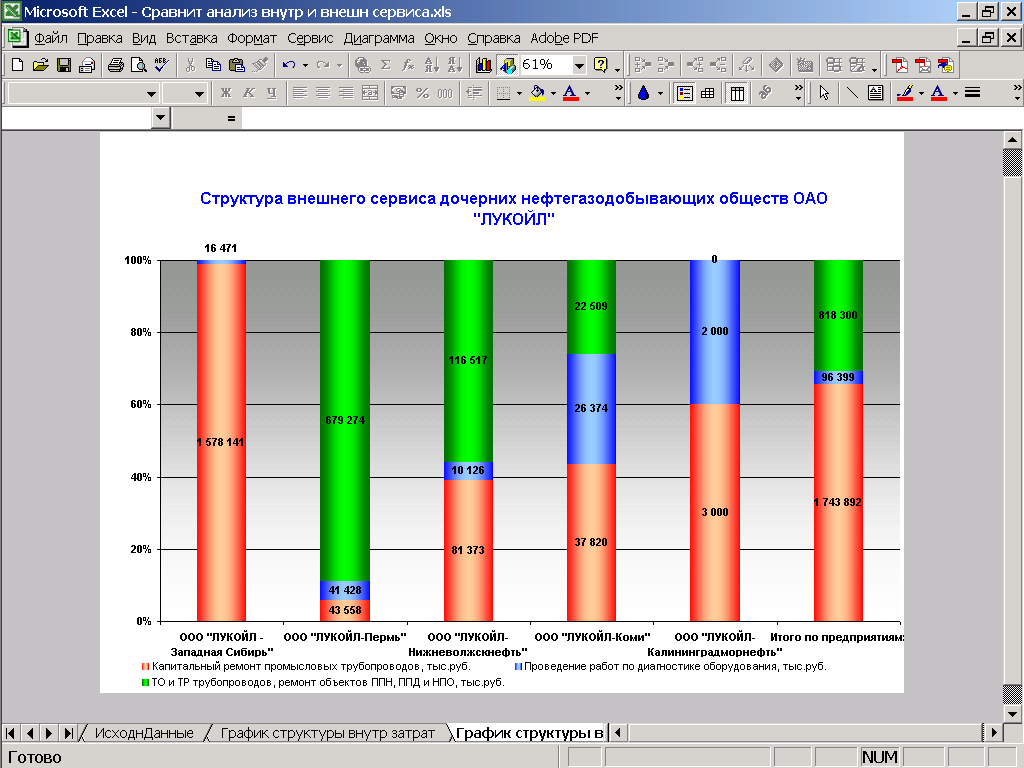Viewport: 1024px width, 768px height.
Task: Launch Chart Wizard icon
Action: click(x=484, y=65)
